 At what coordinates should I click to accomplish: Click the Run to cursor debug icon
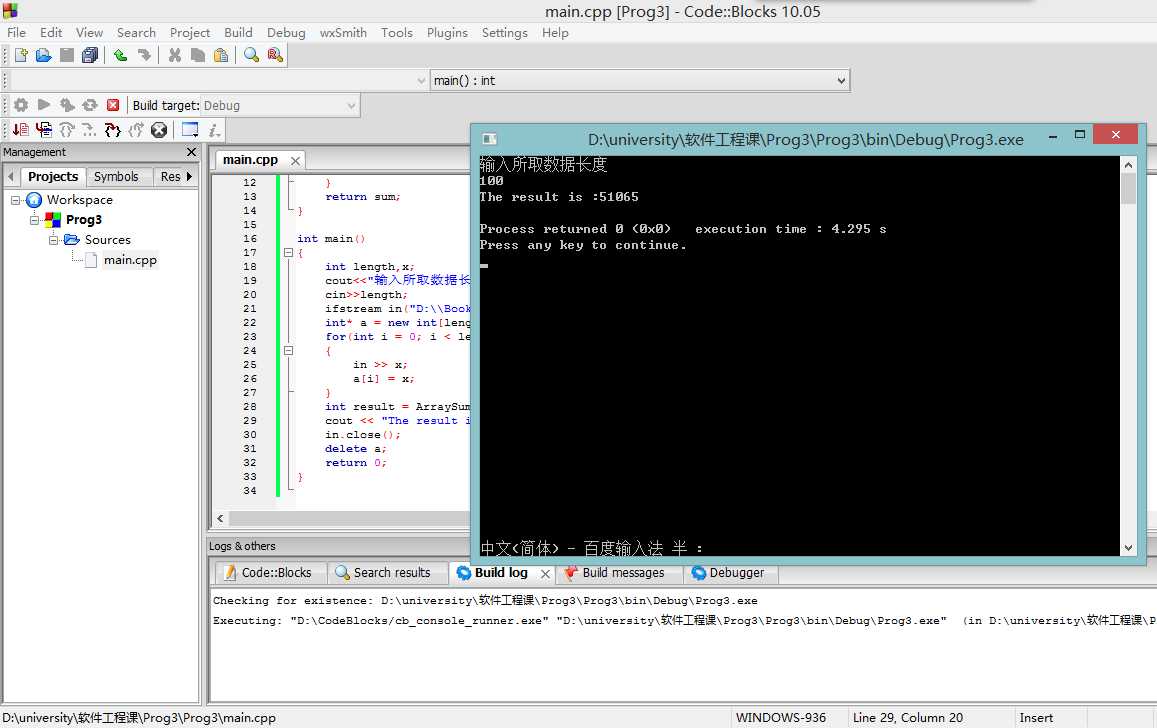coord(44,131)
